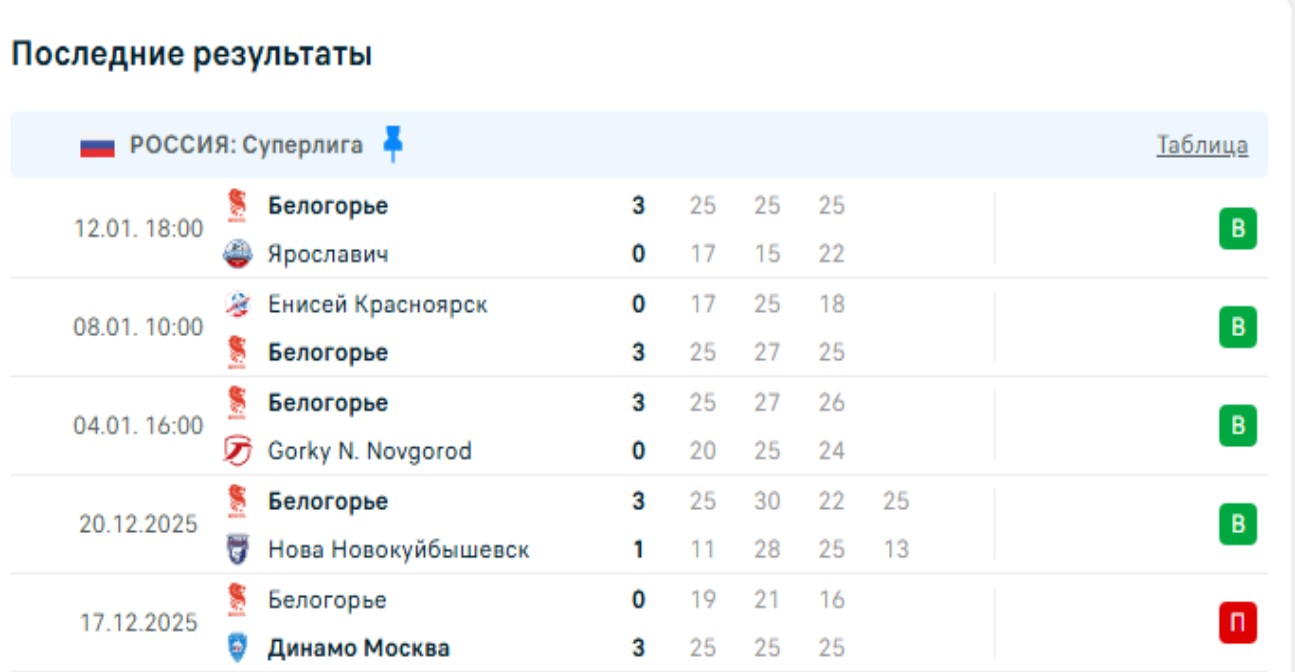1295x672 pixels.
Task: Open the Нова Новокуйбышевск team name
Action: 398,549
